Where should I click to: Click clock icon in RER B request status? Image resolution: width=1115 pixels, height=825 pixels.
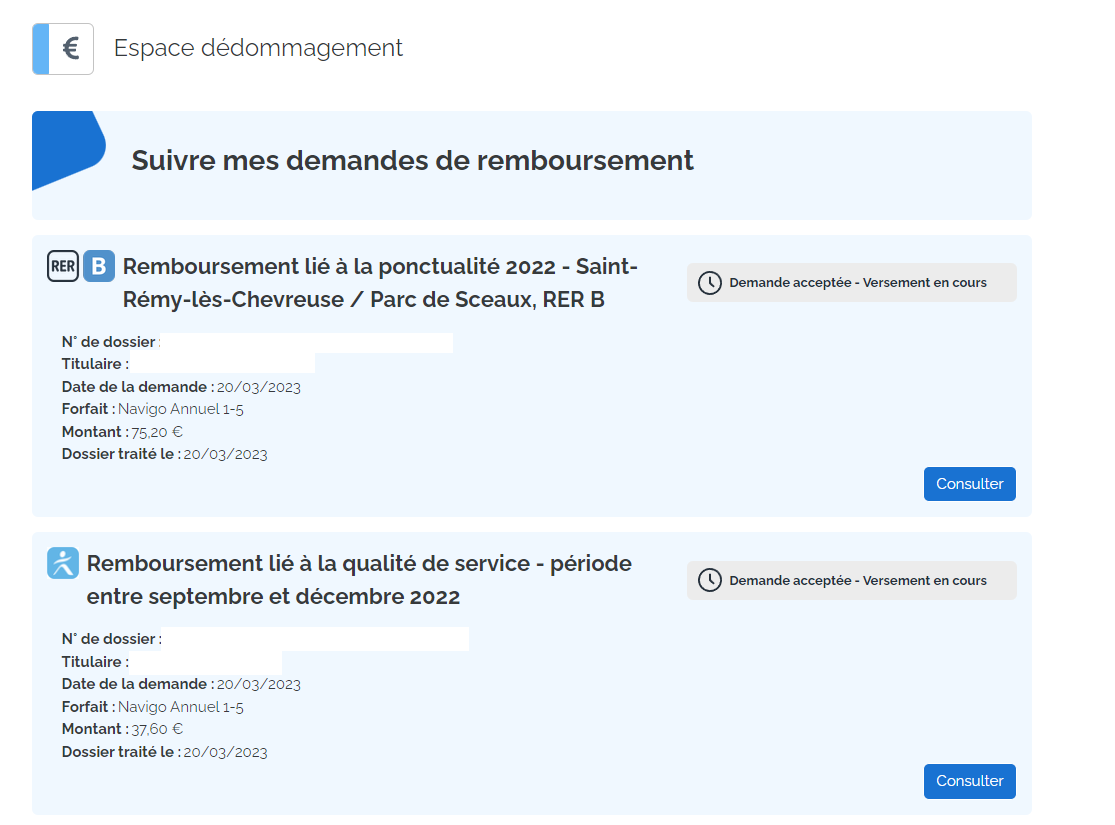(x=710, y=282)
